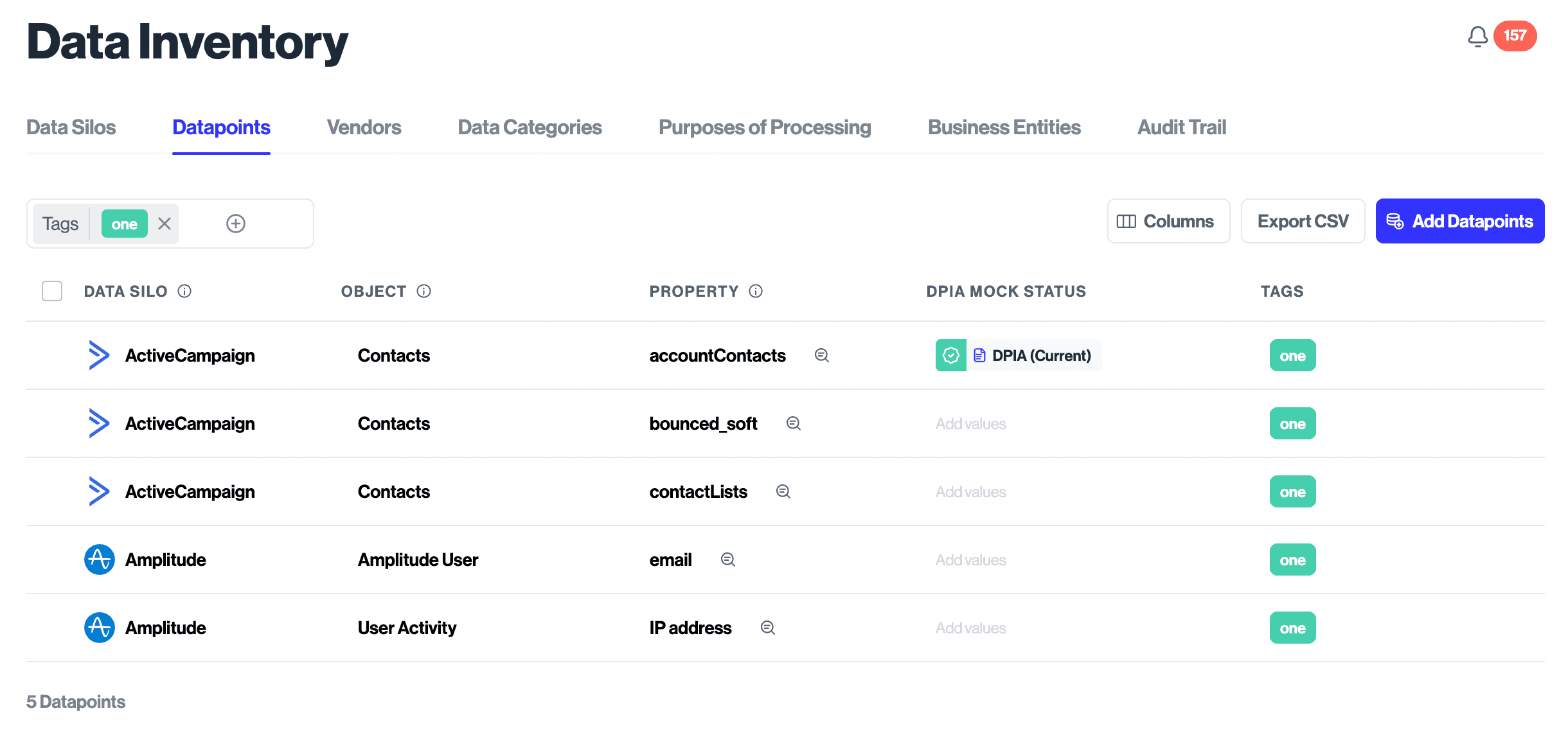Click info icon beside PROPERTY header

click(756, 291)
